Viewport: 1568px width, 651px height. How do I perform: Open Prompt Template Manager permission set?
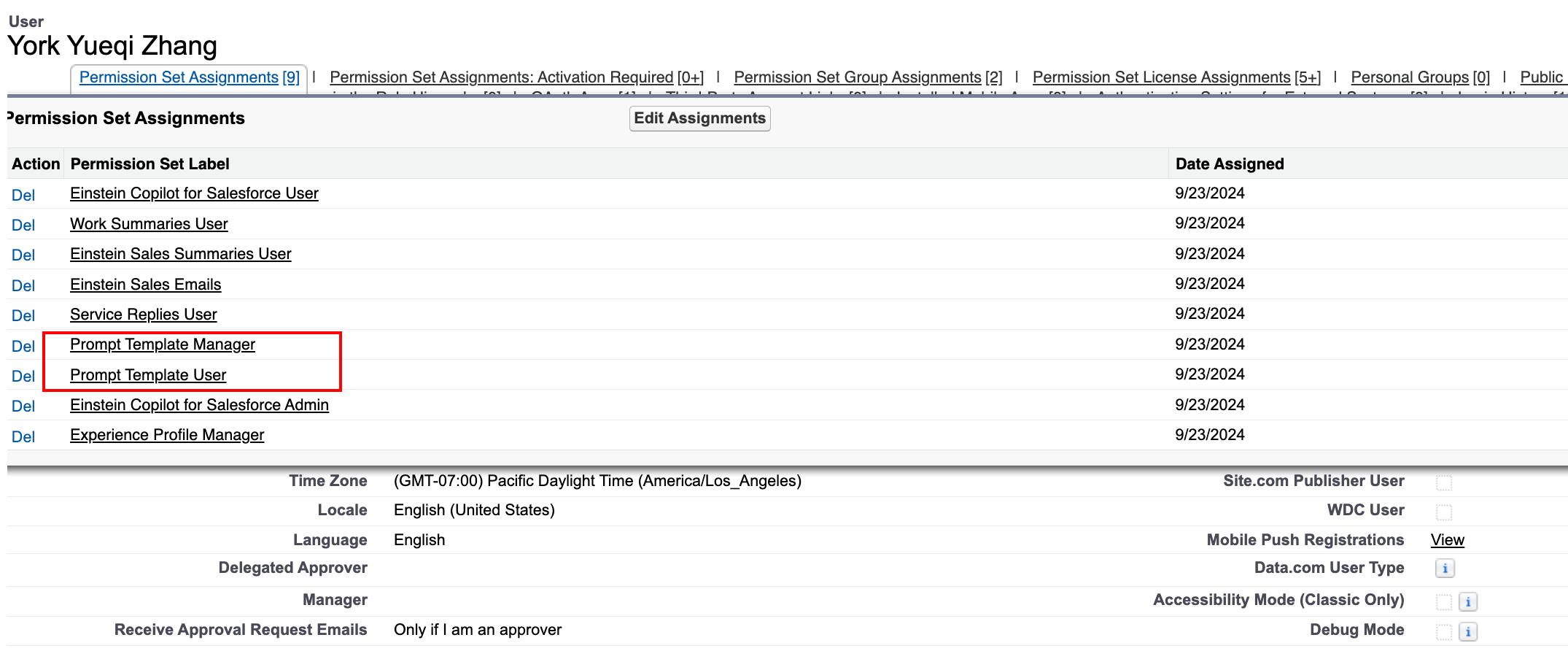(x=163, y=344)
